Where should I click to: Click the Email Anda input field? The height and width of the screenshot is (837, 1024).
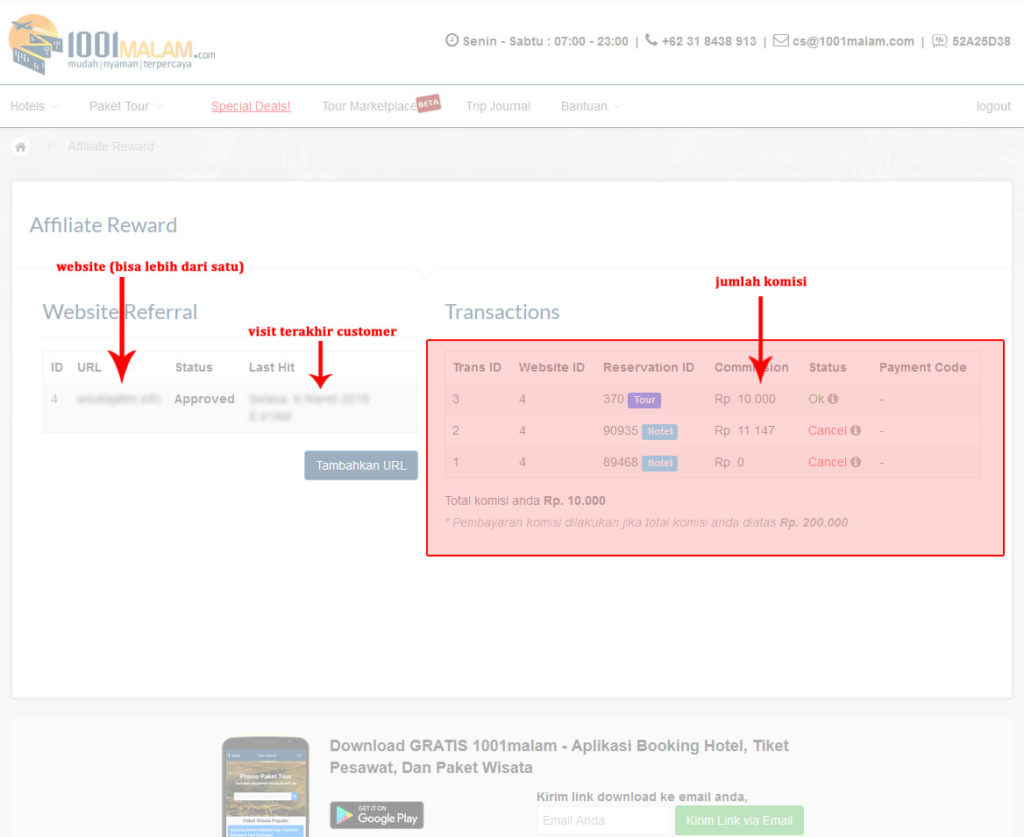tap(602, 820)
